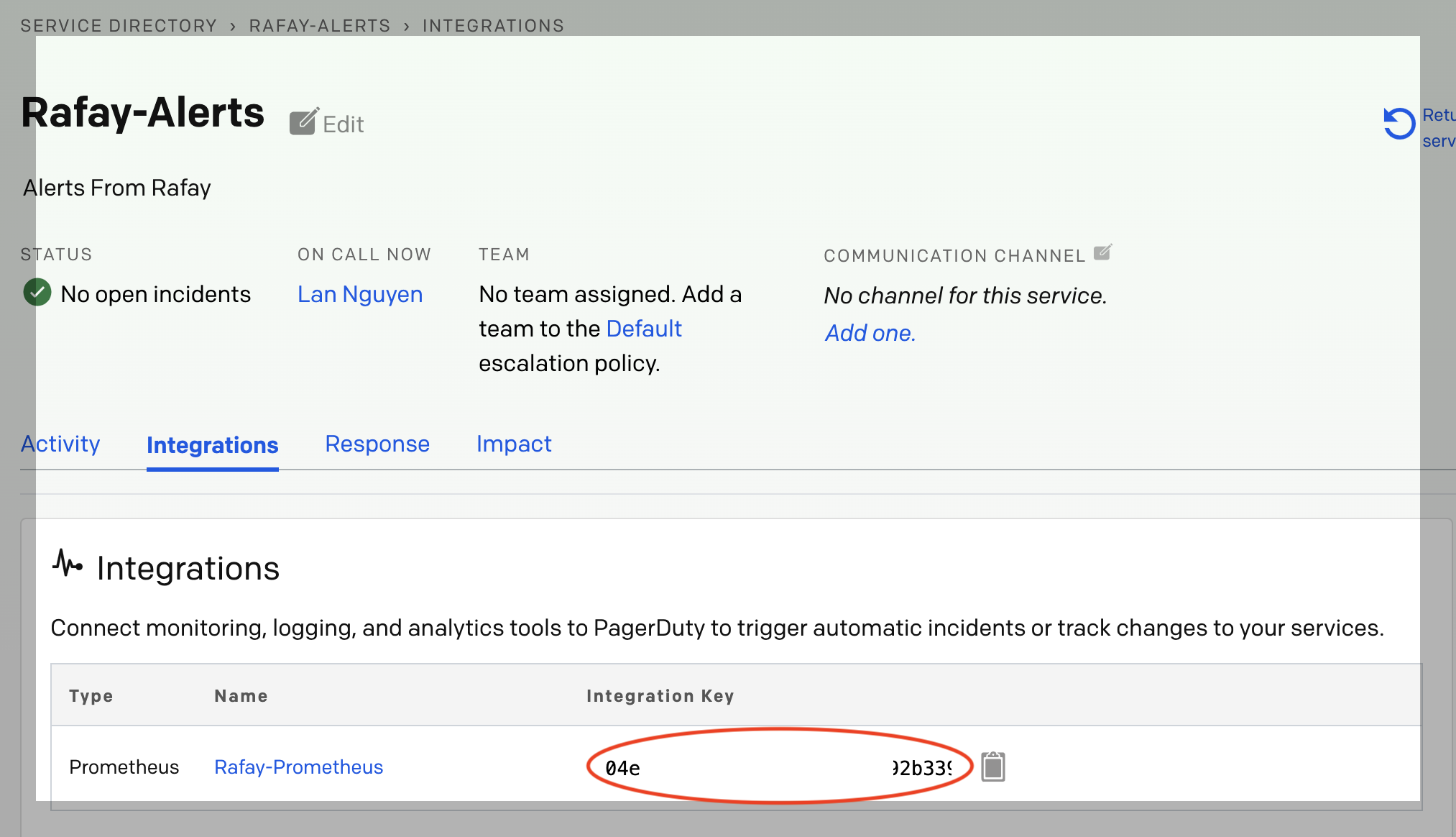The height and width of the screenshot is (837, 1456).
Task: Go to Service Directory breadcrumb
Action: coord(119,26)
